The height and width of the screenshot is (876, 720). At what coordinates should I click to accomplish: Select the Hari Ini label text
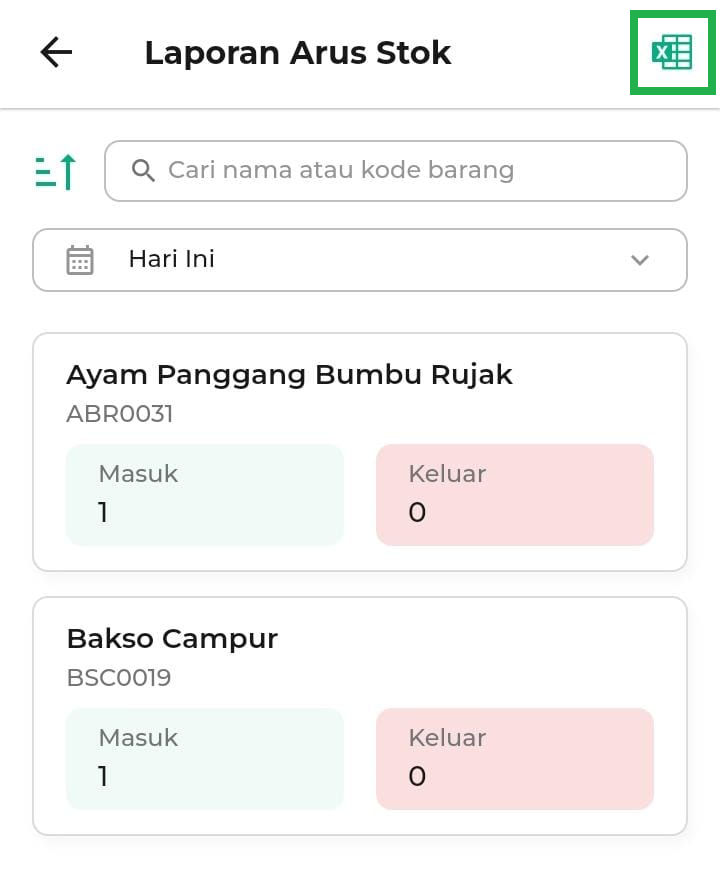coord(172,260)
